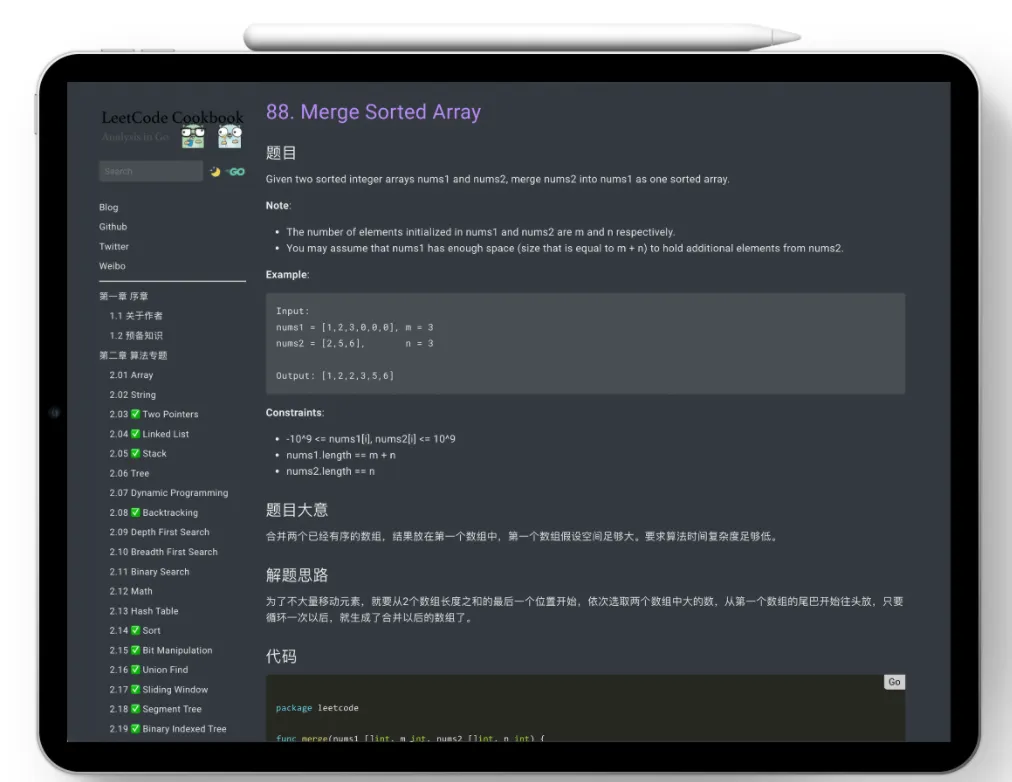1012x782 pixels.
Task: Click the 88. Merge Sorted Array heading
Action: tap(373, 112)
